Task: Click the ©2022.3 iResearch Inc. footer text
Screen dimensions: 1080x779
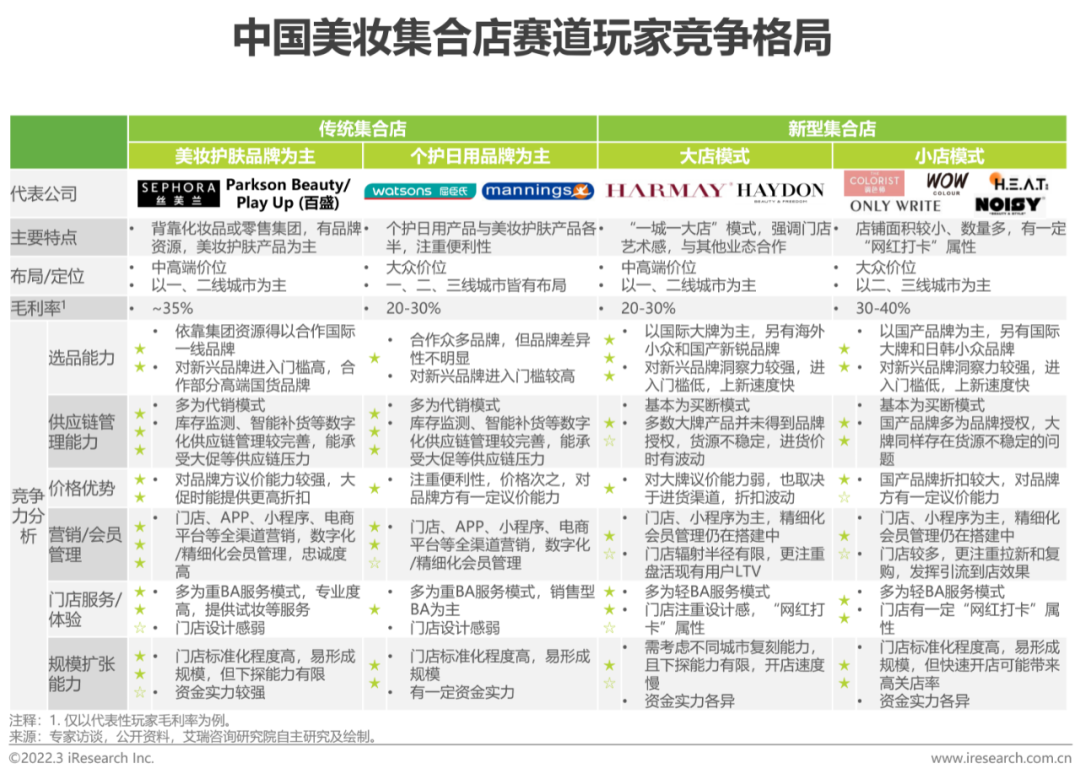Action: click(81, 758)
